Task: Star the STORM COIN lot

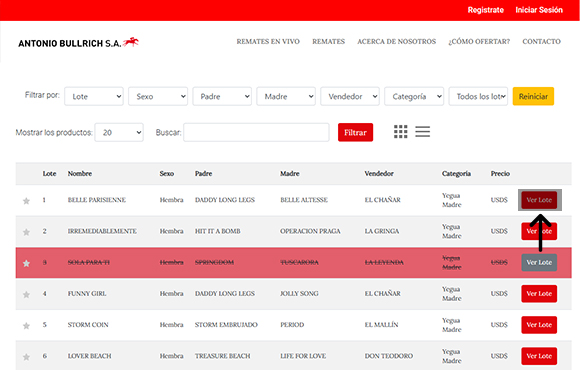Action: click(26, 326)
